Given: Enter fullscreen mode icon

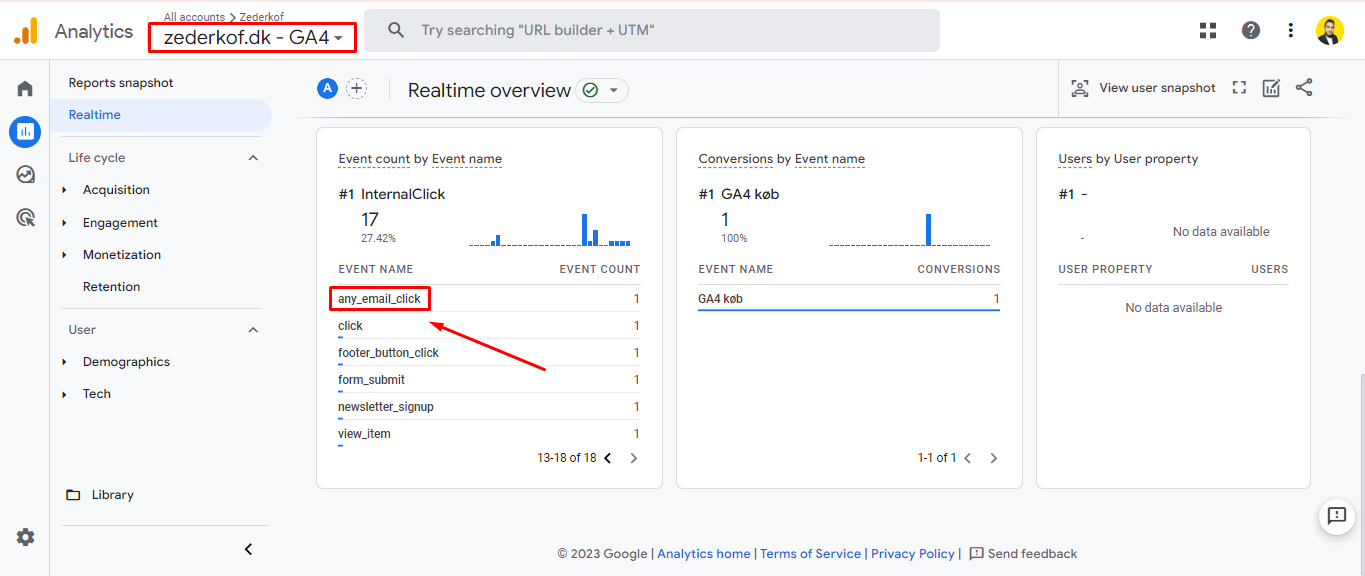Looking at the screenshot, I should coord(1240,88).
